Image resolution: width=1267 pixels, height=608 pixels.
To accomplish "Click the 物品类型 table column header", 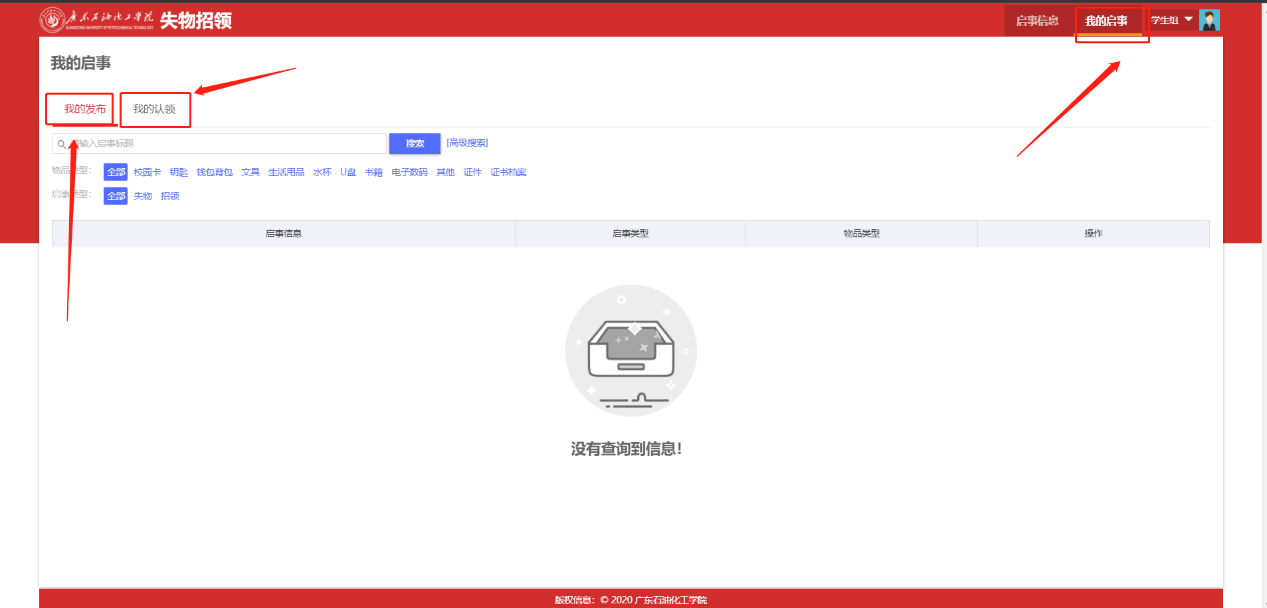I will 861,233.
